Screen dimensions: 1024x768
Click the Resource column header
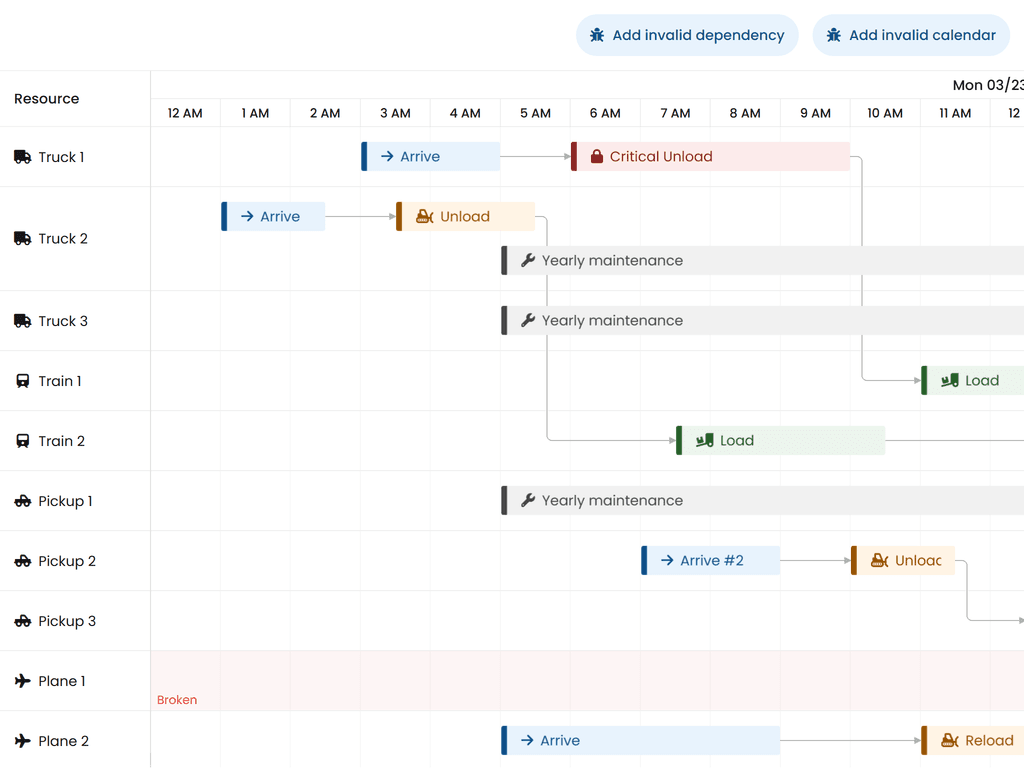(46, 98)
